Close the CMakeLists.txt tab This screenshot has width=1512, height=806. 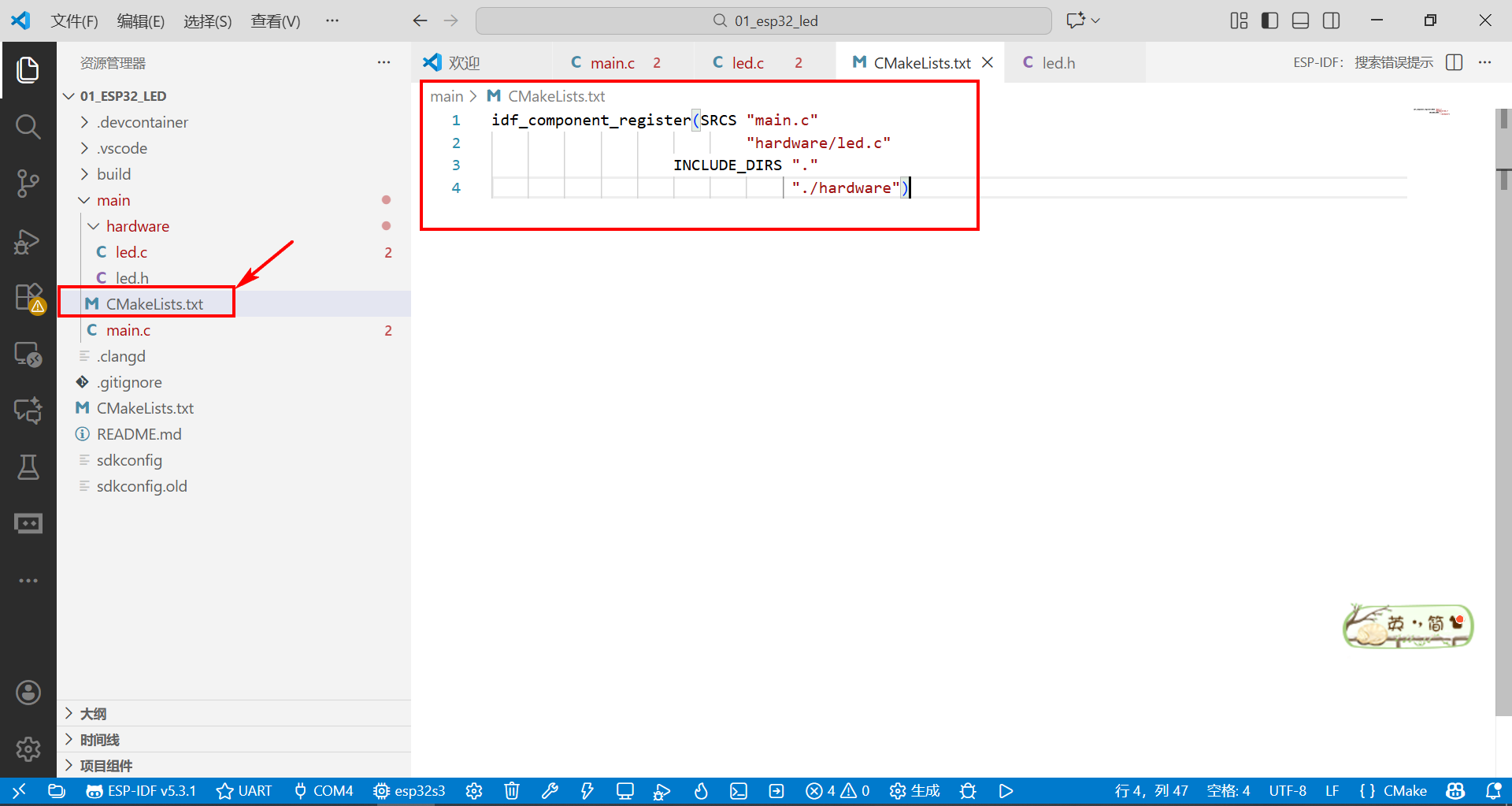pyautogui.click(x=988, y=62)
